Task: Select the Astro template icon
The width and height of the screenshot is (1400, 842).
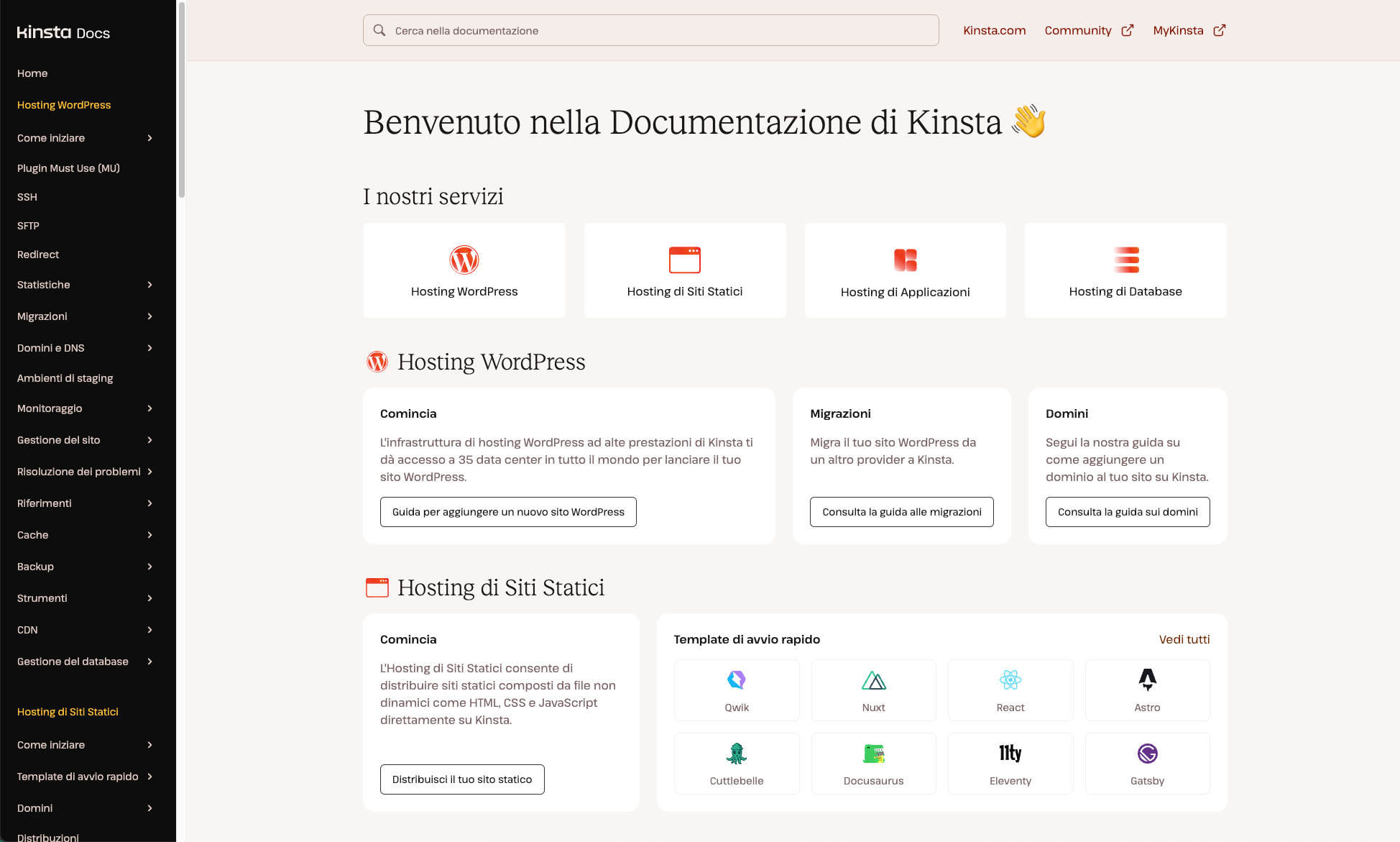Action: pos(1147,679)
